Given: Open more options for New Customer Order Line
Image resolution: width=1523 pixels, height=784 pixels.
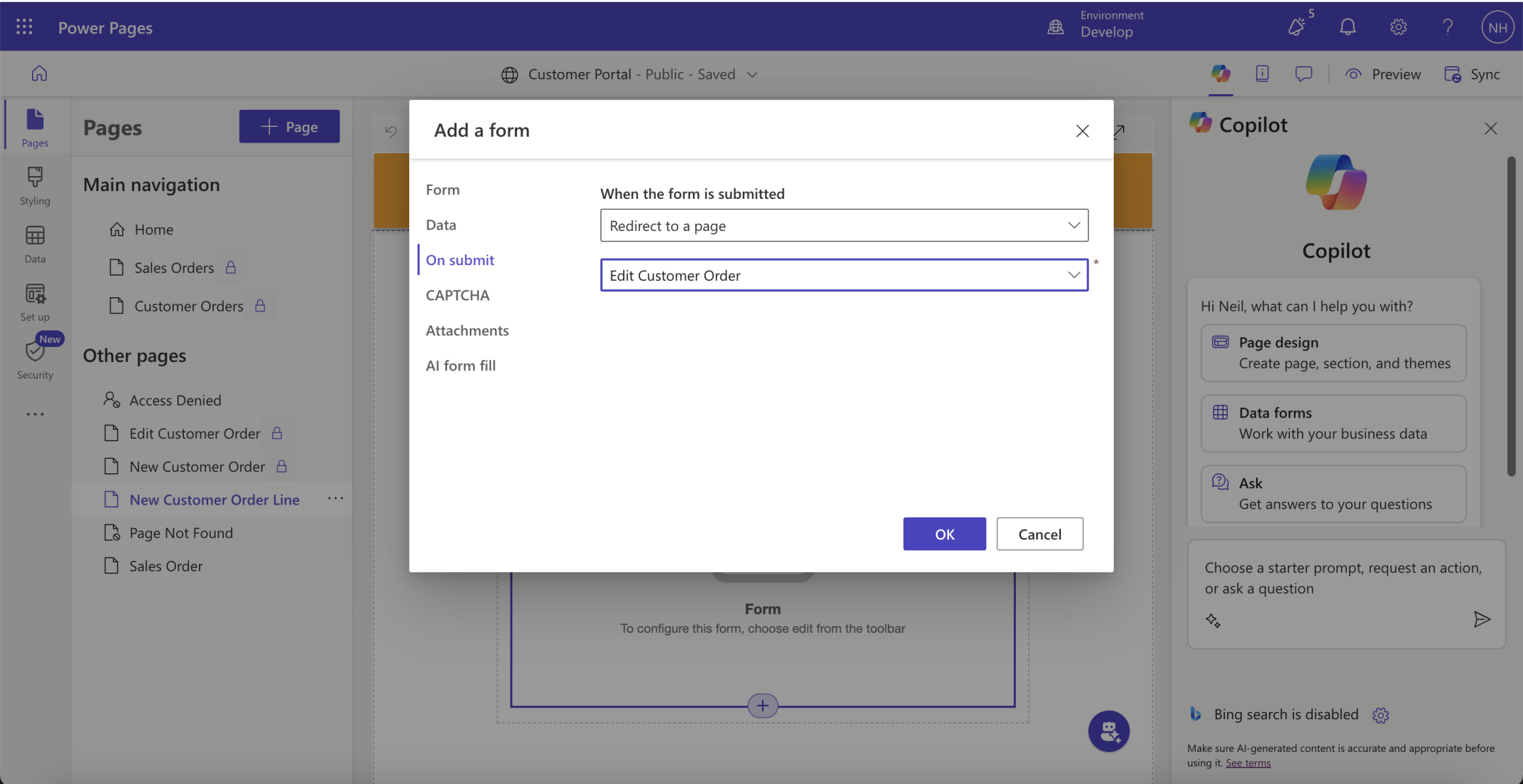Looking at the screenshot, I should 335,499.
